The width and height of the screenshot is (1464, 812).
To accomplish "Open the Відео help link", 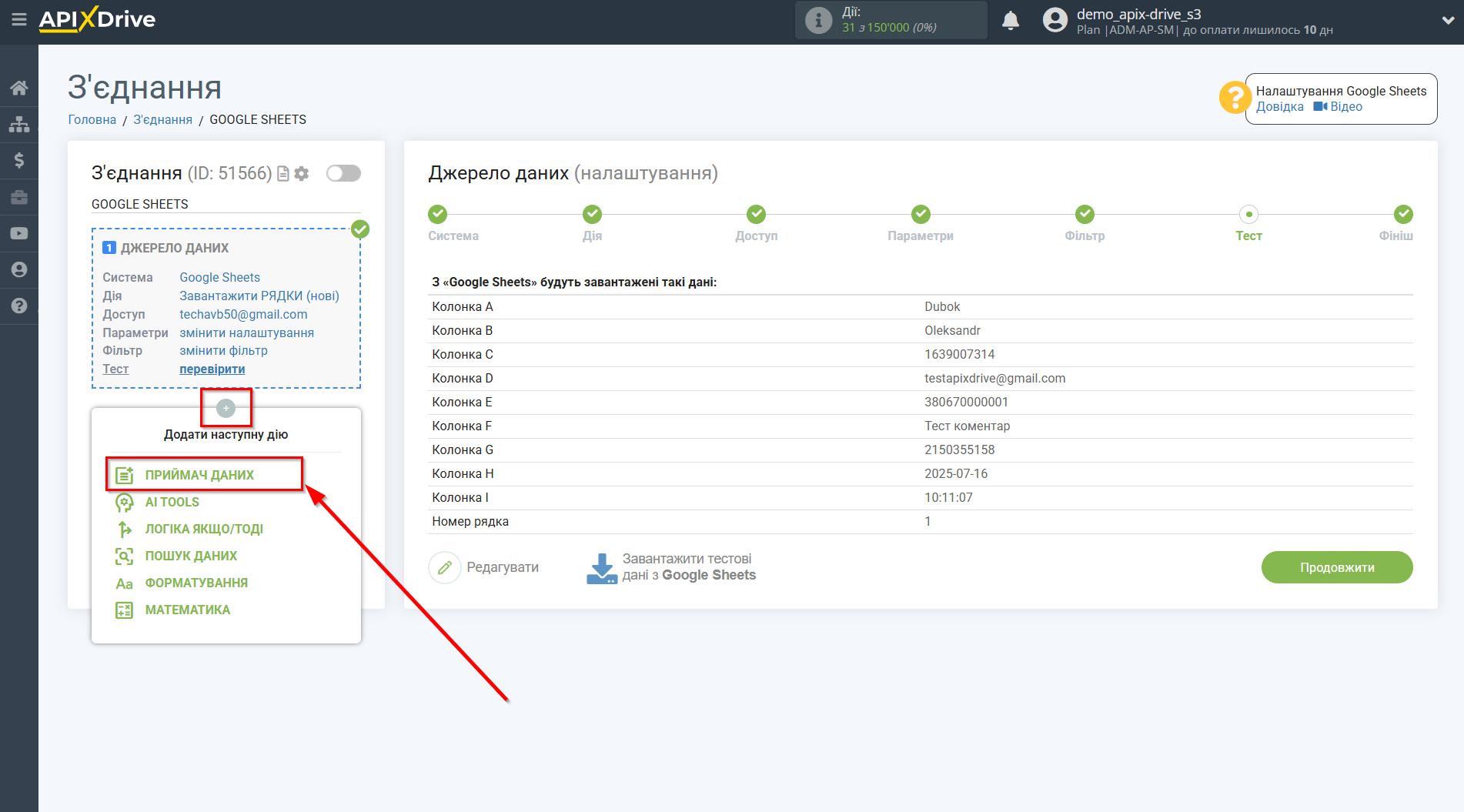I will (x=1338, y=107).
